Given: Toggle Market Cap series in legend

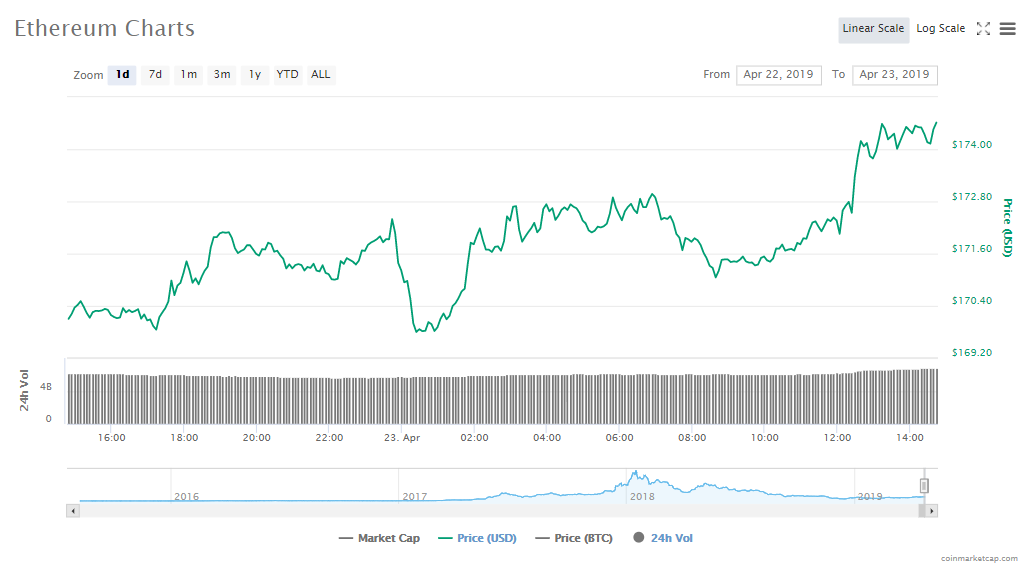Looking at the screenshot, I should pos(380,538).
